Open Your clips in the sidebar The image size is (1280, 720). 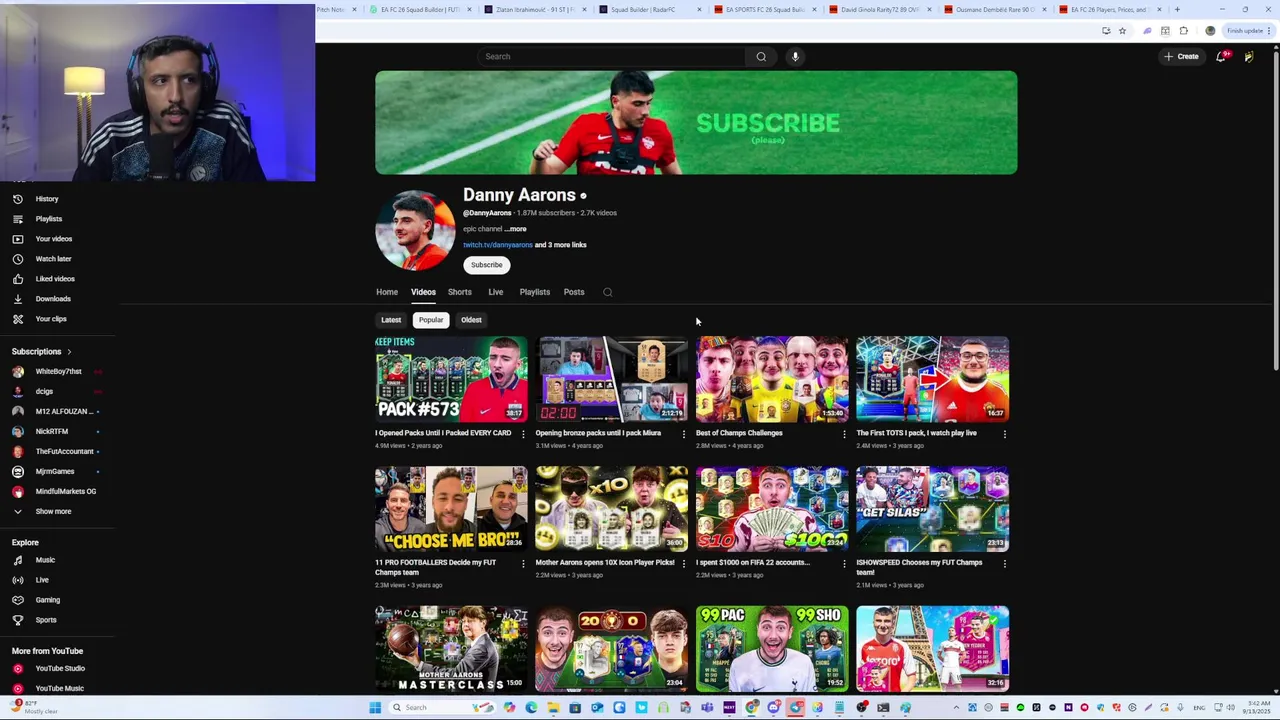pos(51,319)
